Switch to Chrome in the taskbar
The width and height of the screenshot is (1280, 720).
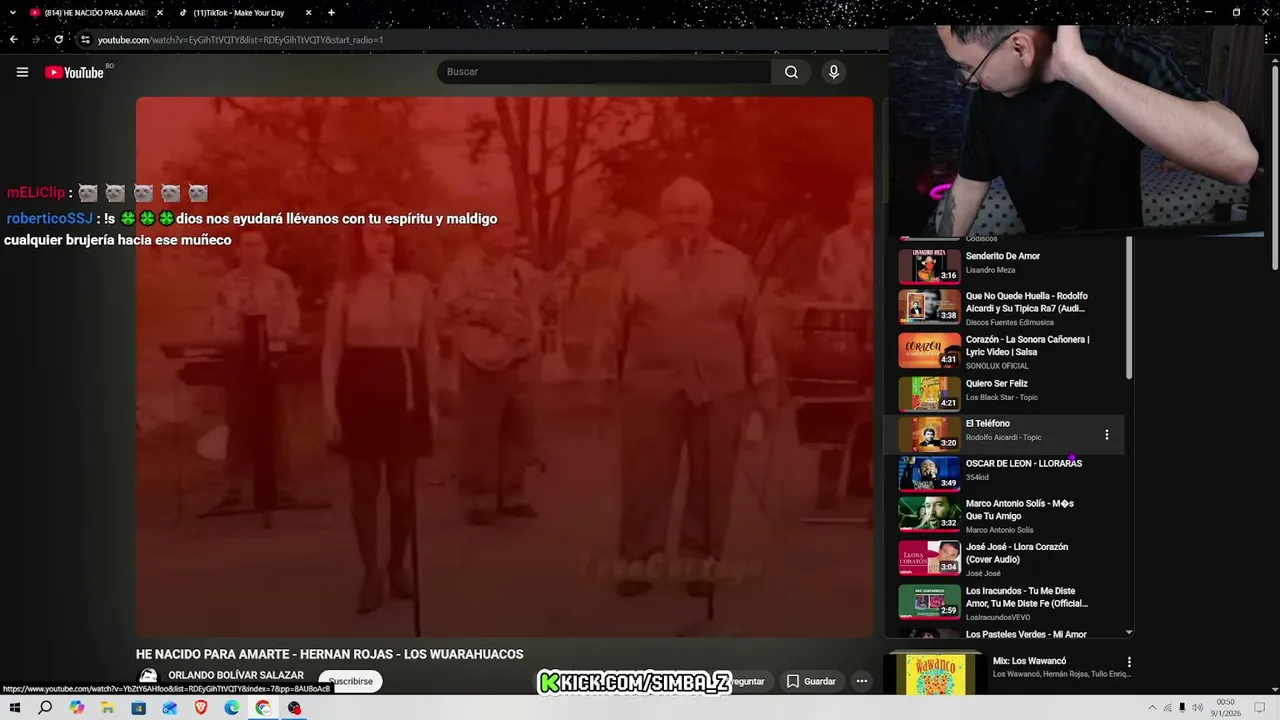[x=263, y=708]
